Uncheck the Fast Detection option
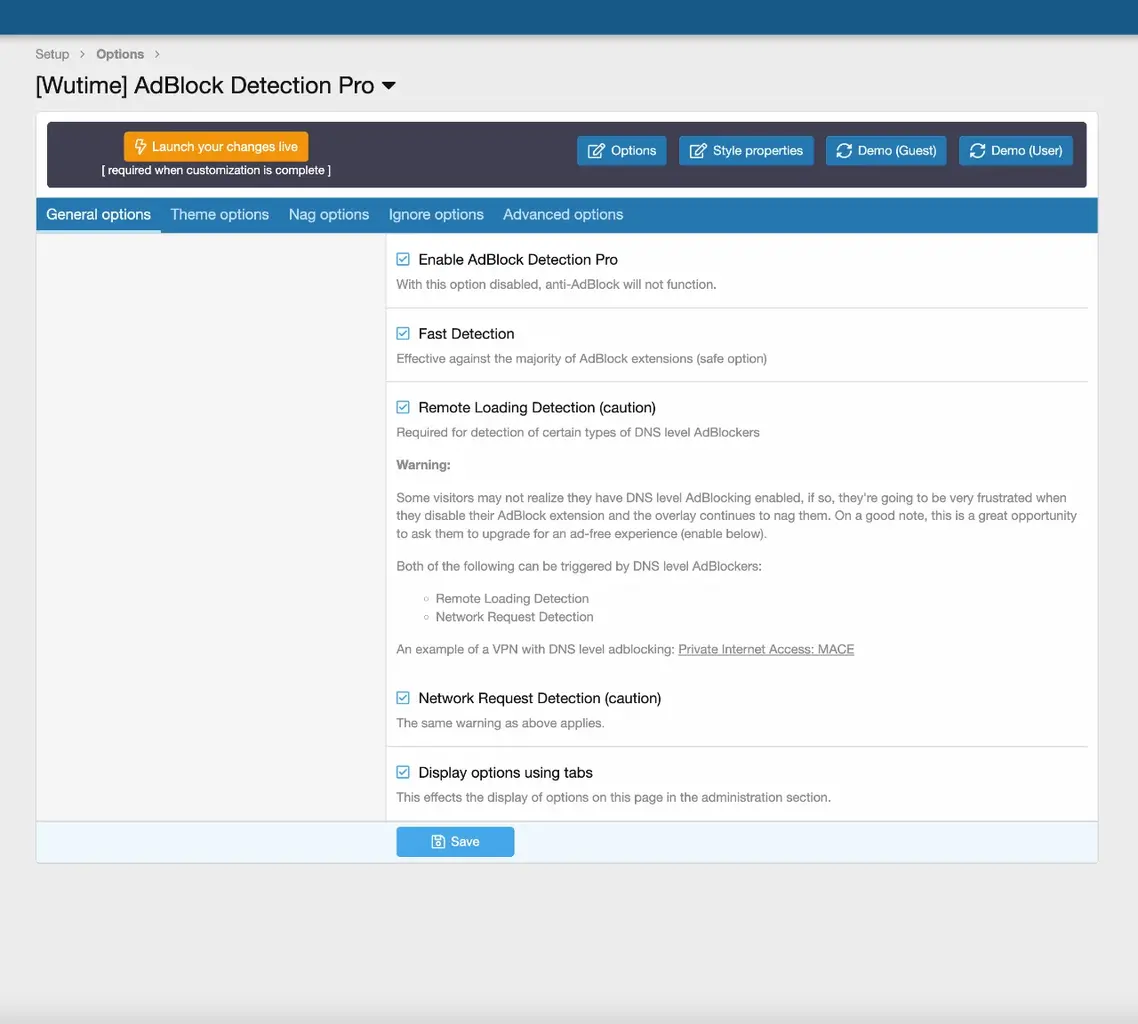This screenshot has width=1138, height=1024. (403, 333)
